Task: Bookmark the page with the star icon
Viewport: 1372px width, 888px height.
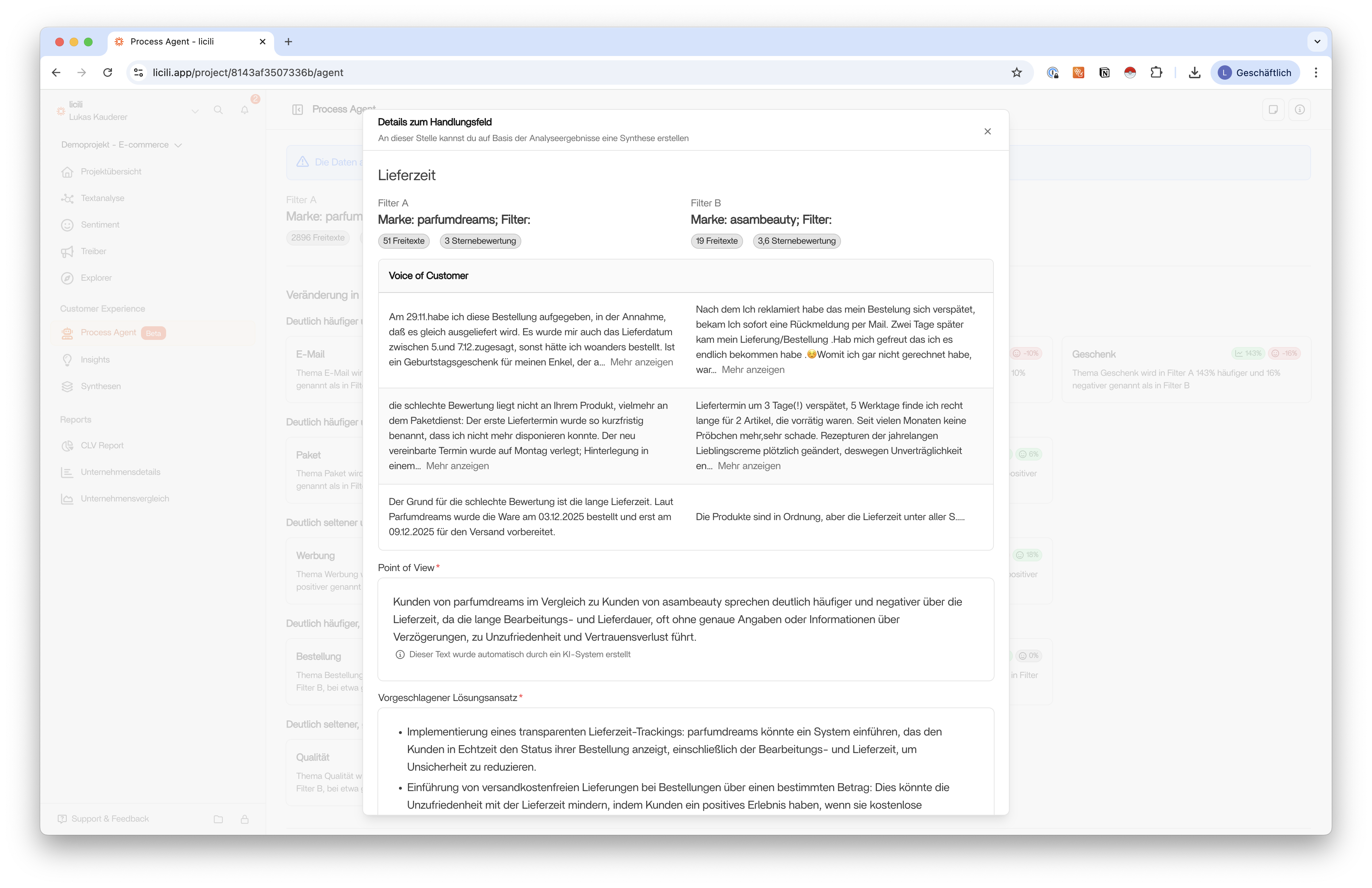Action: pos(1016,73)
